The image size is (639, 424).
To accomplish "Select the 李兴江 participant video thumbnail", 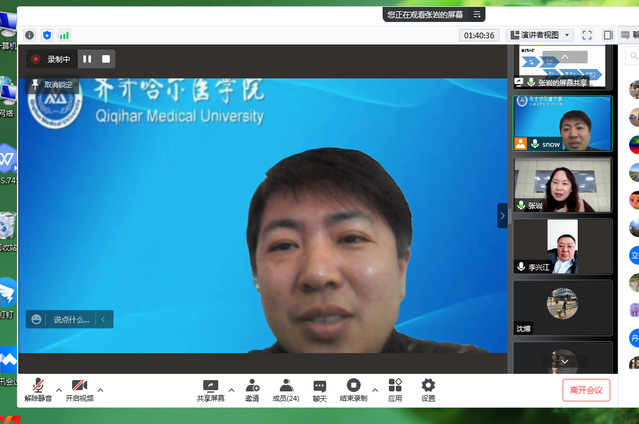I will coord(562,246).
